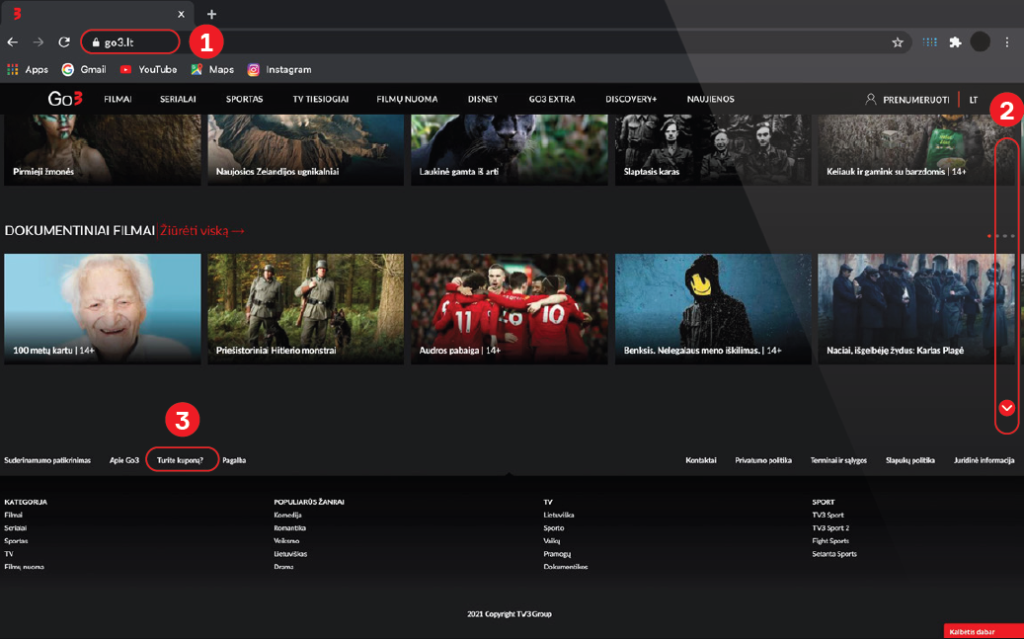Open a new browser tab

coord(211,14)
